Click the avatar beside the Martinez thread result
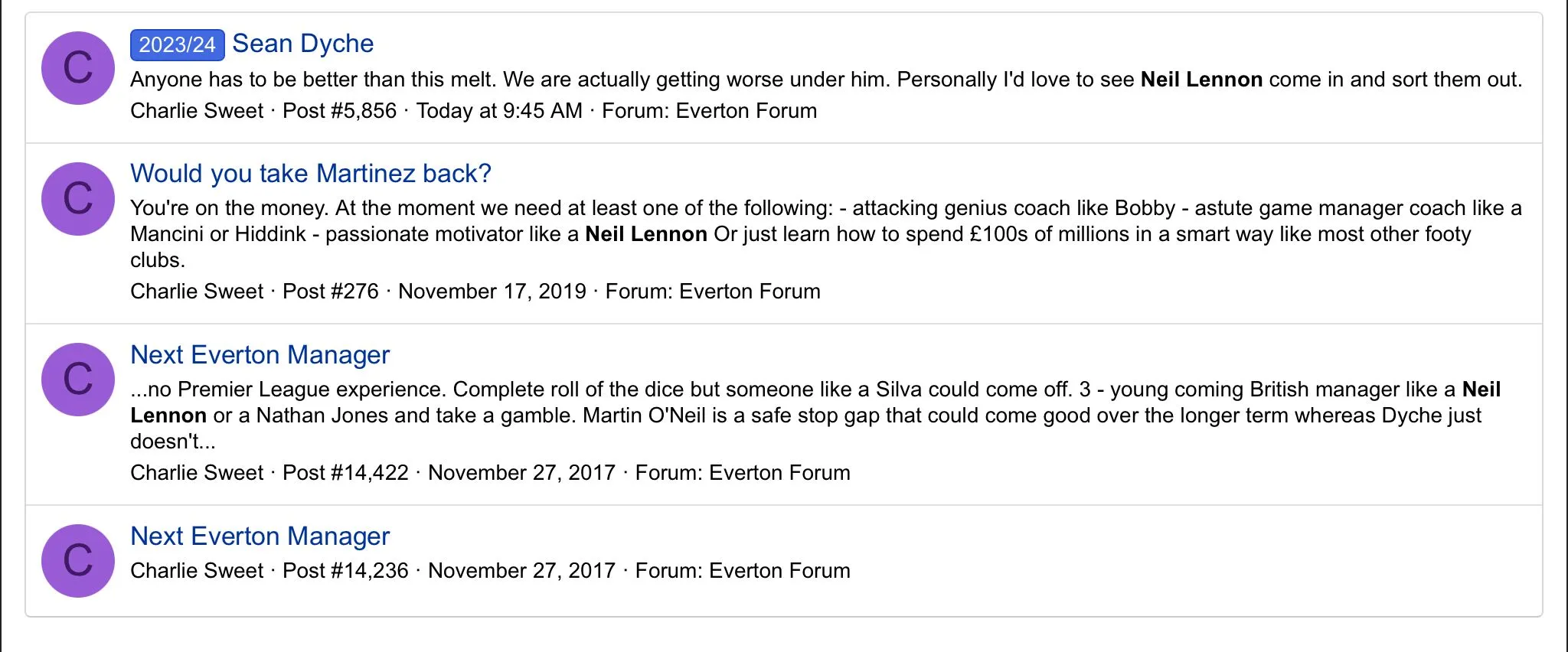Screen dimensions: 1568x652 click(77, 199)
